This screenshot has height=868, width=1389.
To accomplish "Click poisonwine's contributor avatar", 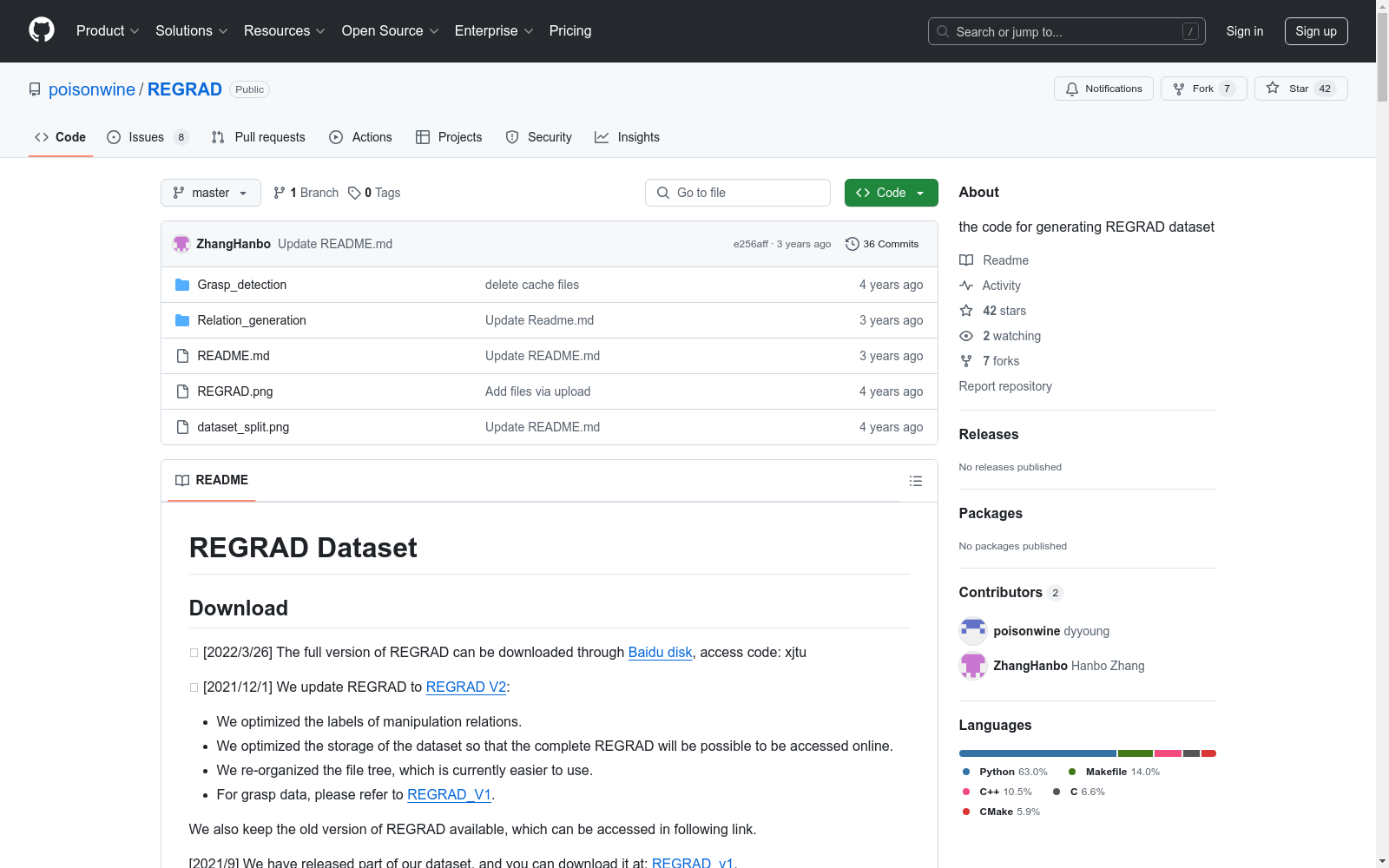I will [973, 631].
